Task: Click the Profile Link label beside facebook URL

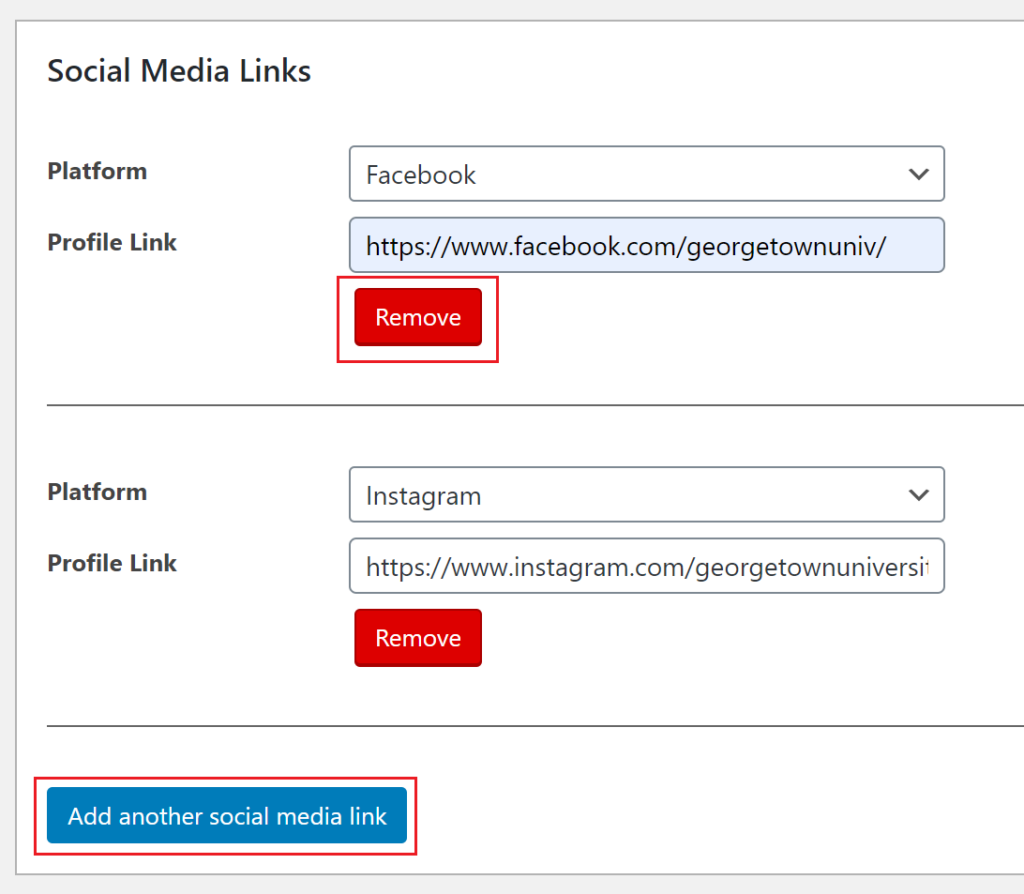Action: click(112, 242)
